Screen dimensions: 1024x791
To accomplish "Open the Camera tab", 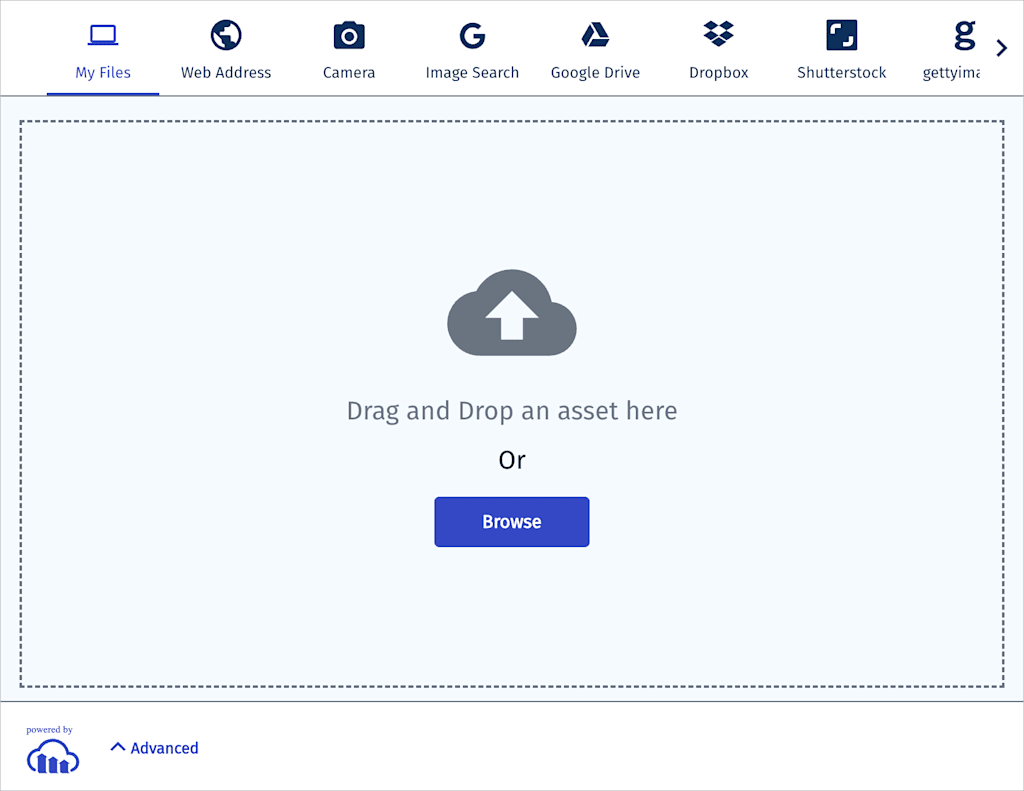I will tap(348, 48).
